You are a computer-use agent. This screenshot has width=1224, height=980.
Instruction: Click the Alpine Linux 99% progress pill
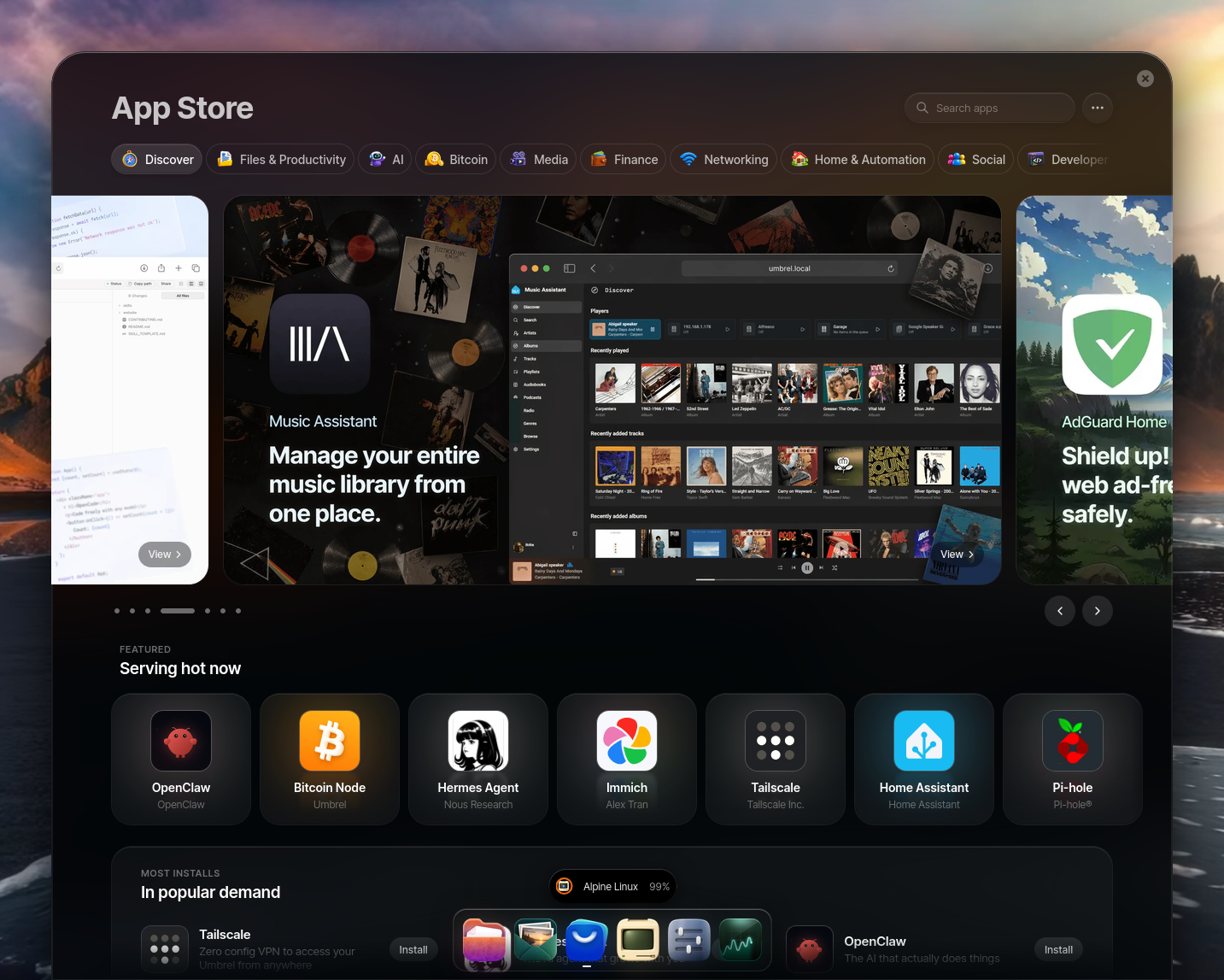tap(612, 886)
